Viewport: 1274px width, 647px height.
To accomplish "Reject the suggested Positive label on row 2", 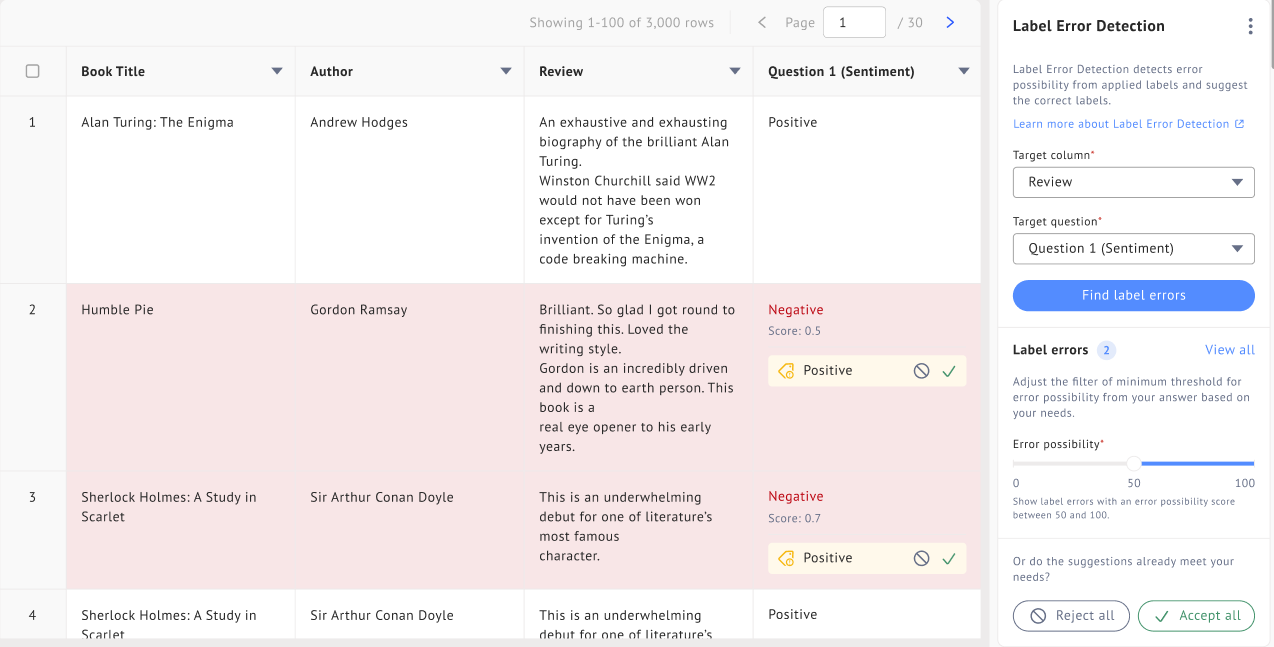I will coord(921,370).
